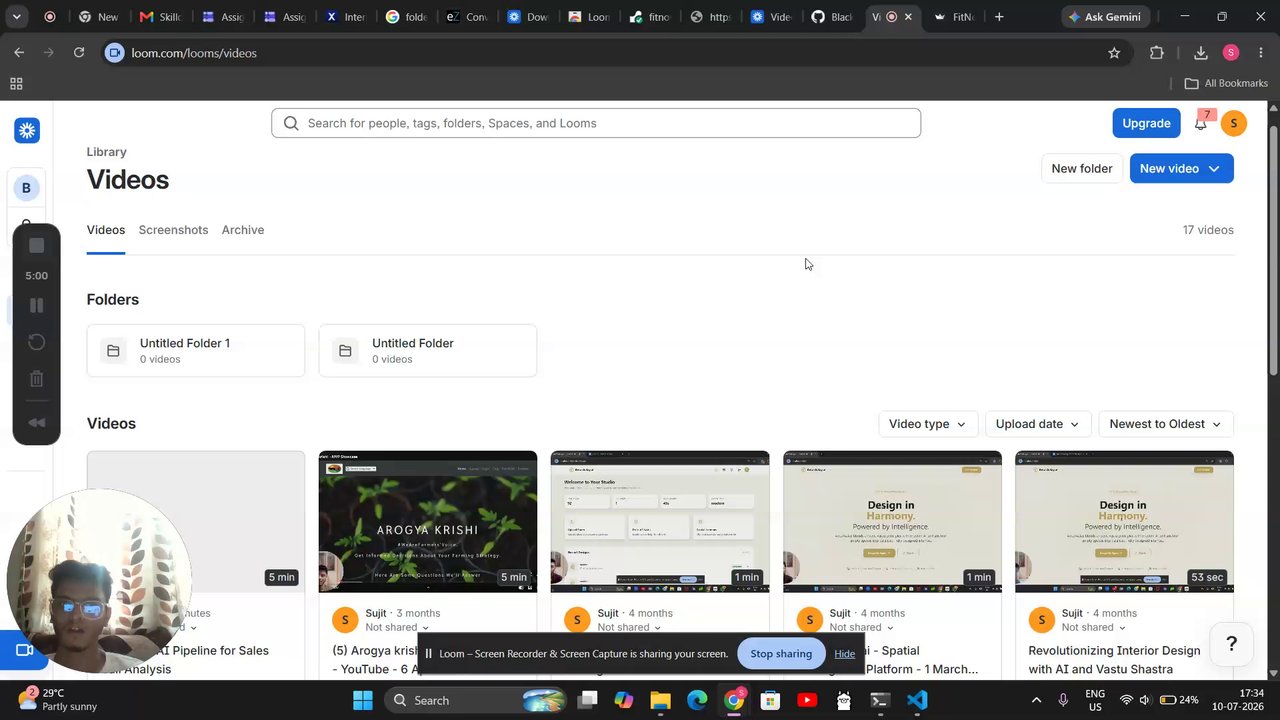Viewport: 1280px width, 720px height.
Task: Open the Loom home logo
Action: point(27,130)
